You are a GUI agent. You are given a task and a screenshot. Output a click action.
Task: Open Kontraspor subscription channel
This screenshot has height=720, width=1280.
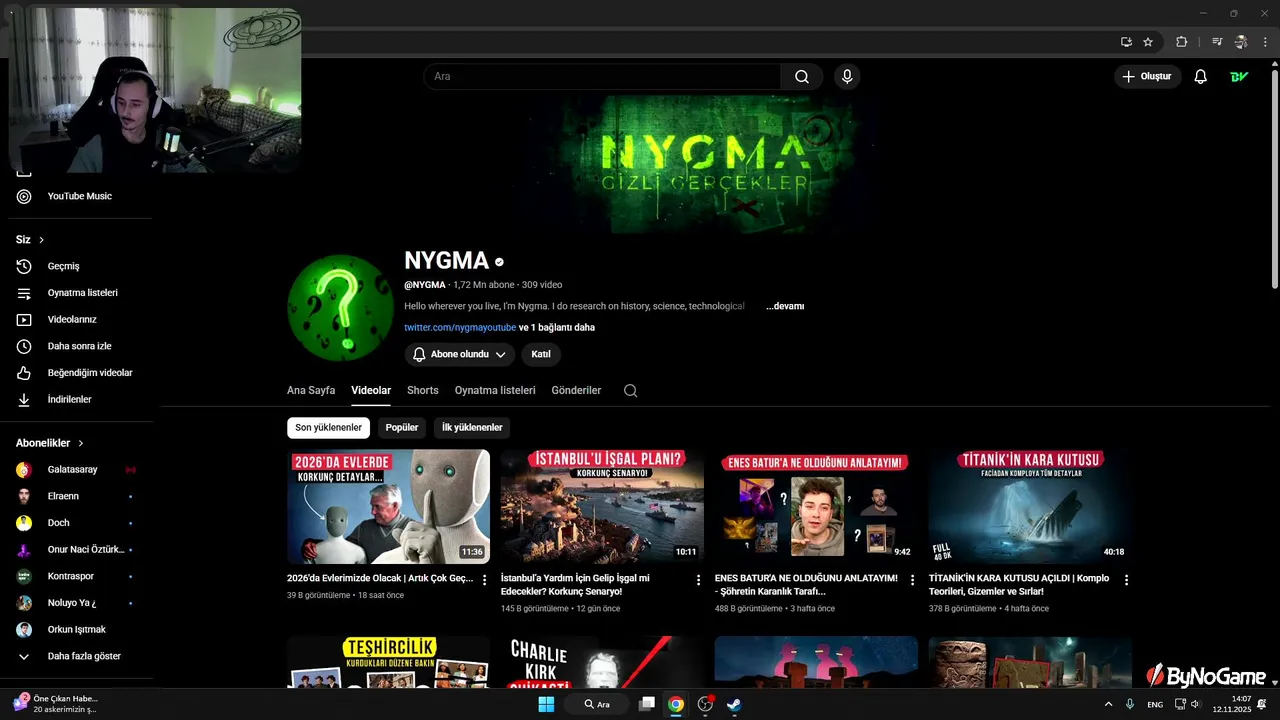coord(76,576)
